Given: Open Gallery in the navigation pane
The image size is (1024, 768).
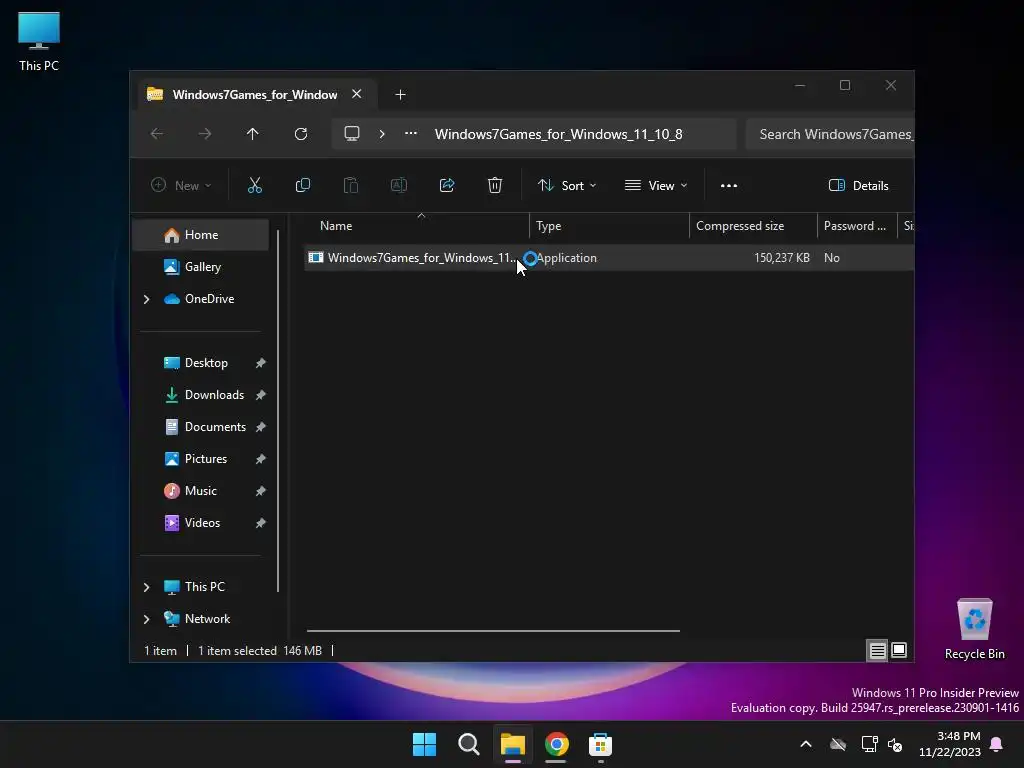Looking at the screenshot, I should [x=202, y=266].
